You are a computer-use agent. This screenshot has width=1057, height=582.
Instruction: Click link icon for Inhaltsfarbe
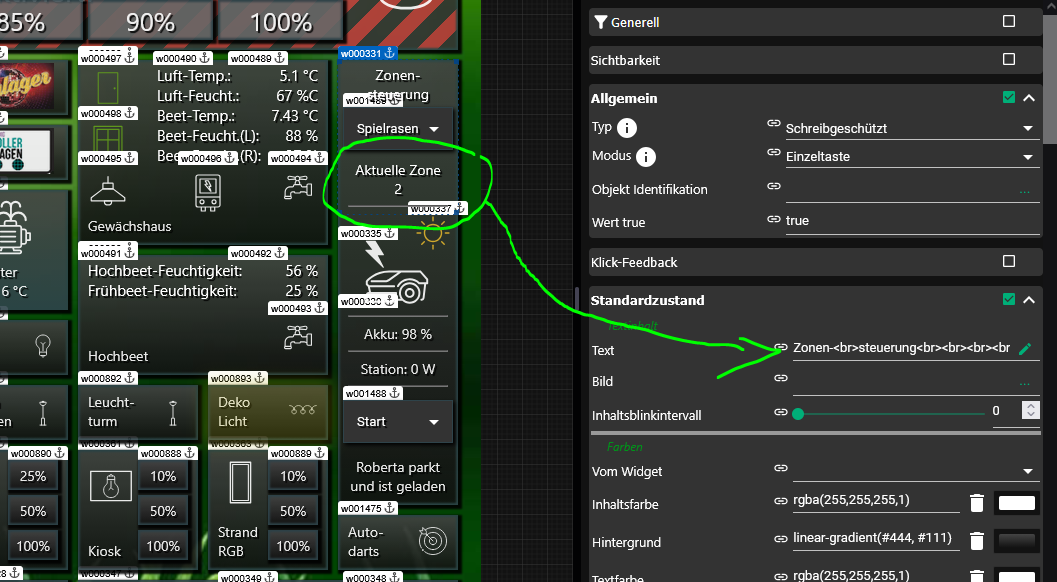click(x=781, y=500)
